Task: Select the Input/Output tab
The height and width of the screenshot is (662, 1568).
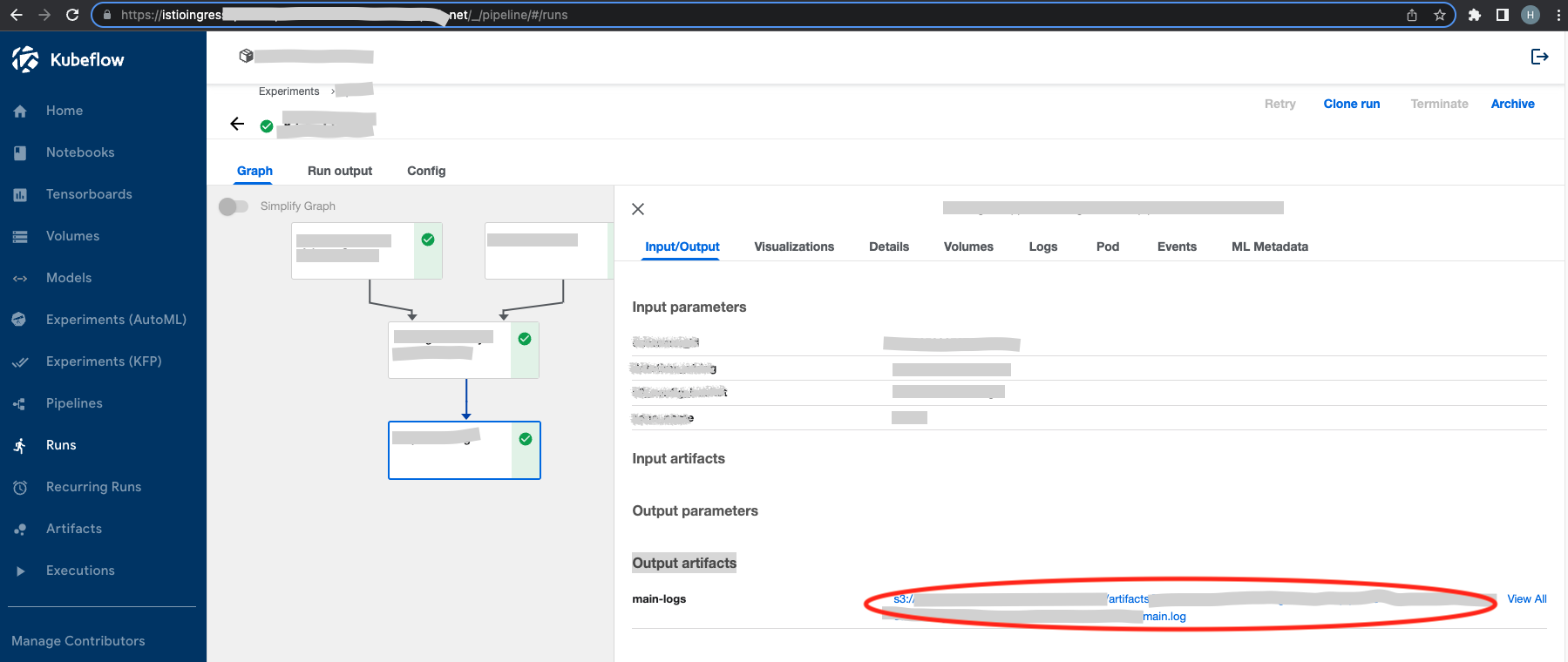Action: pyautogui.click(x=682, y=247)
